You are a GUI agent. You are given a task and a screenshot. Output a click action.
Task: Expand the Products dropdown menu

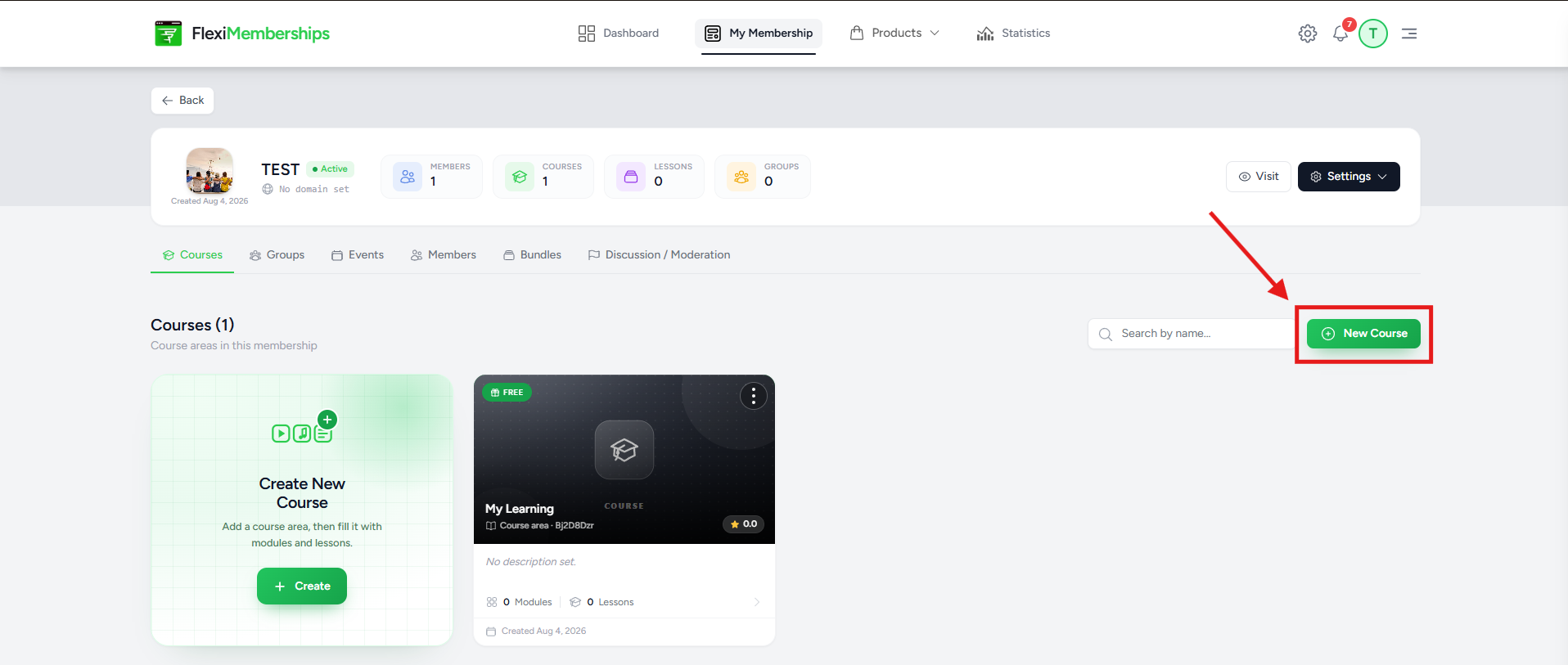(x=894, y=34)
